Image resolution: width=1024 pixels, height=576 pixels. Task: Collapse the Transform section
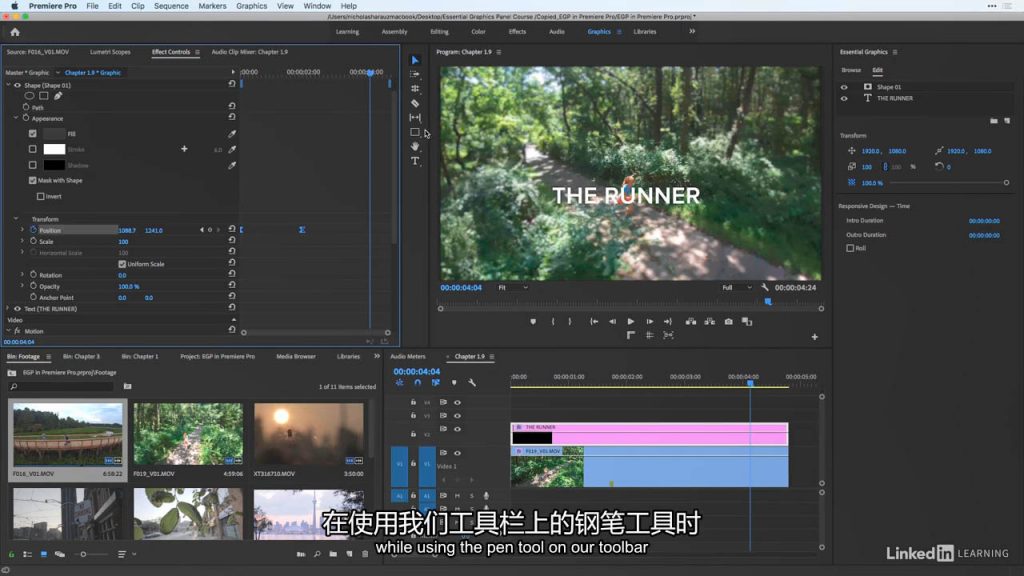16,219
